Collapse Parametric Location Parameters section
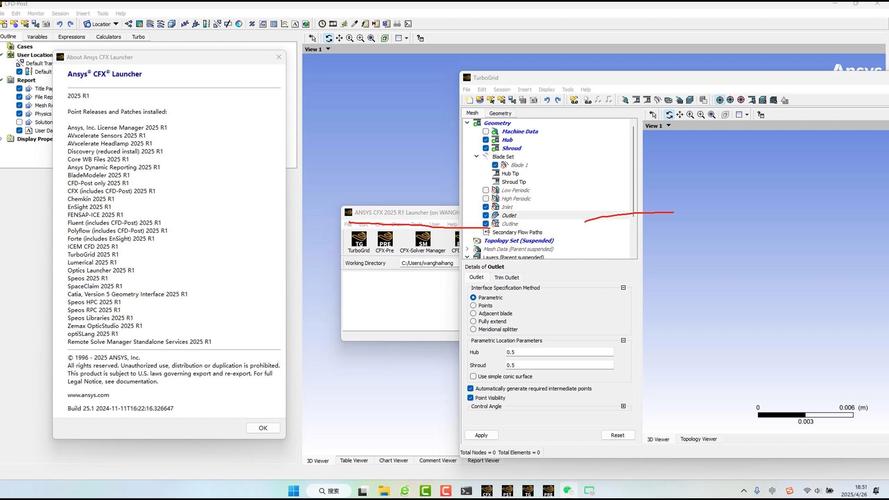Viewport: 889px width, 500px height. click(623, 341)
